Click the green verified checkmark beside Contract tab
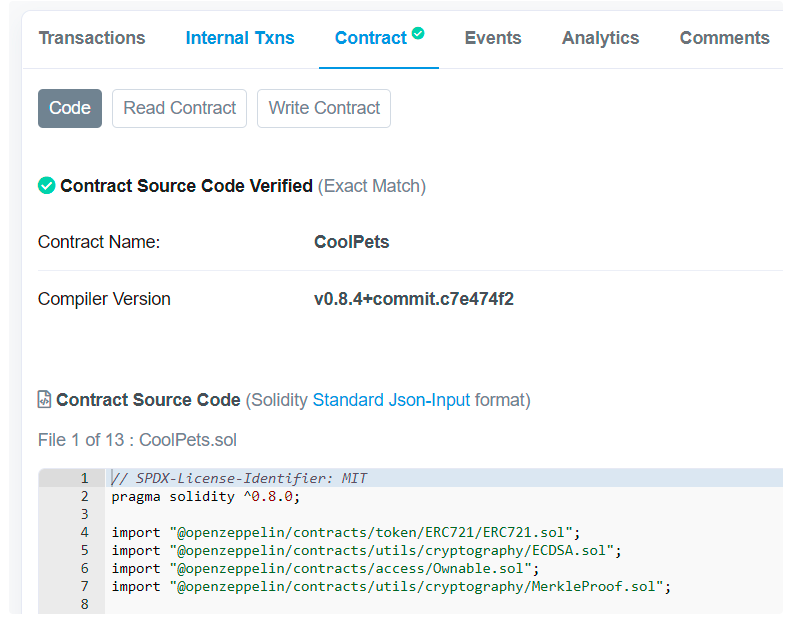The width and height of the screenshot is (796, 622). pyautogui.click(x=418, y=33)
